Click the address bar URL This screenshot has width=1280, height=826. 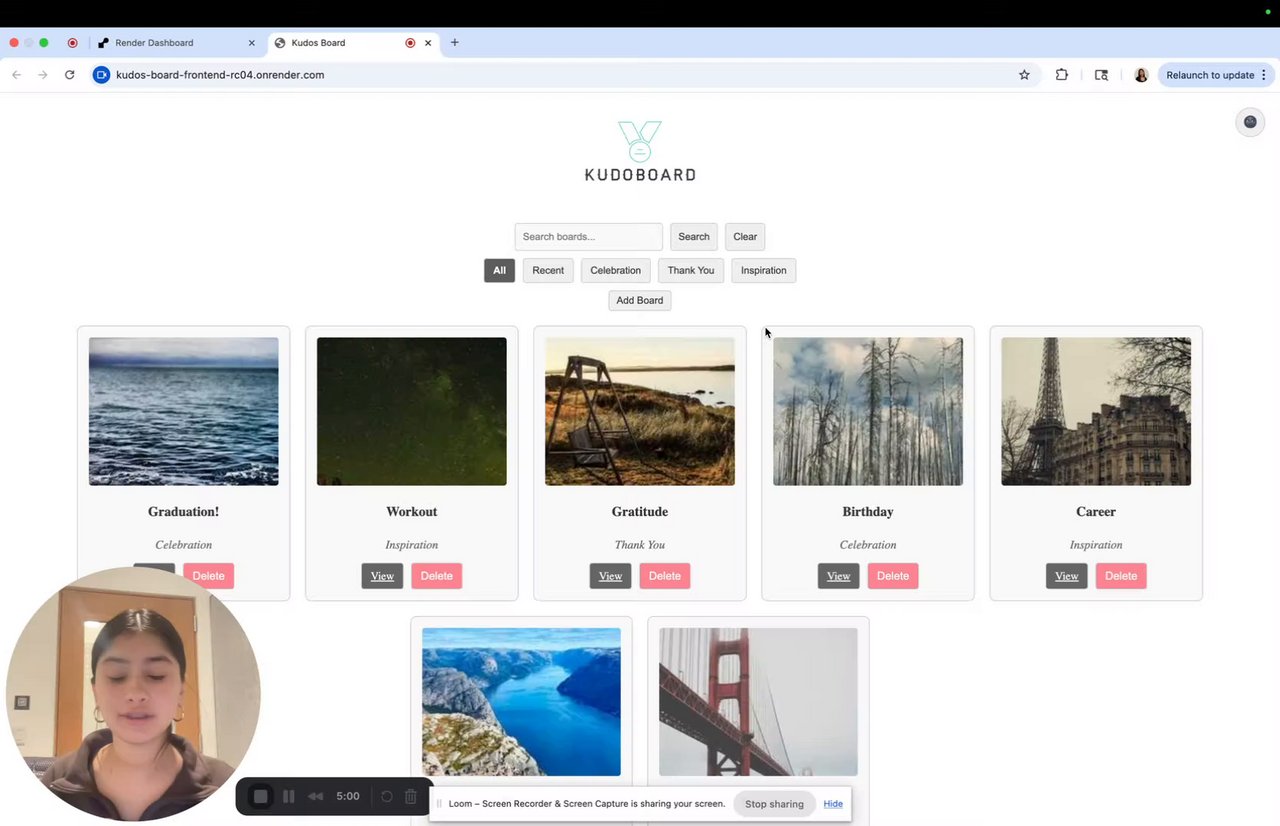(x=220, y=75)
